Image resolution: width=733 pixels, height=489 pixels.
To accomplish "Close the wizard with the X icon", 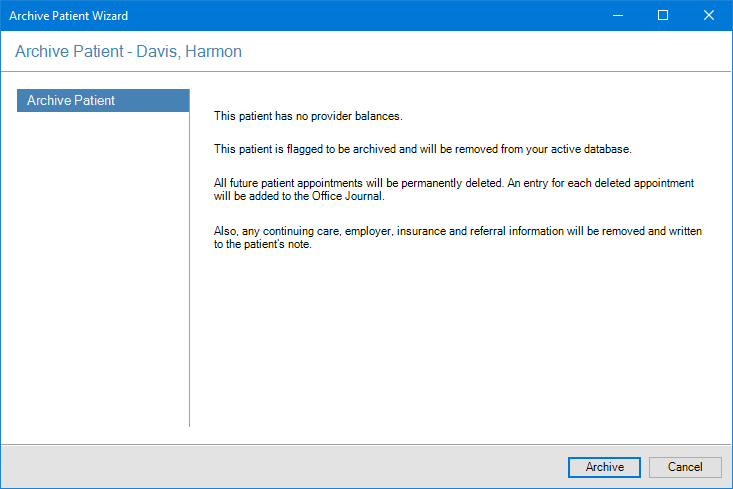I will [708, 16].
